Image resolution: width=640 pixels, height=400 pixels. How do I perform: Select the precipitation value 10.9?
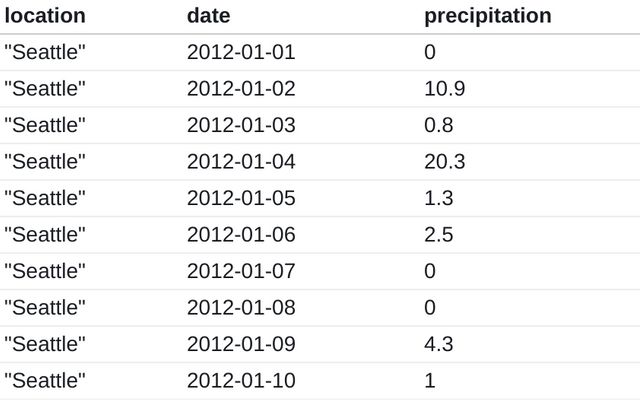coord(444,89)
